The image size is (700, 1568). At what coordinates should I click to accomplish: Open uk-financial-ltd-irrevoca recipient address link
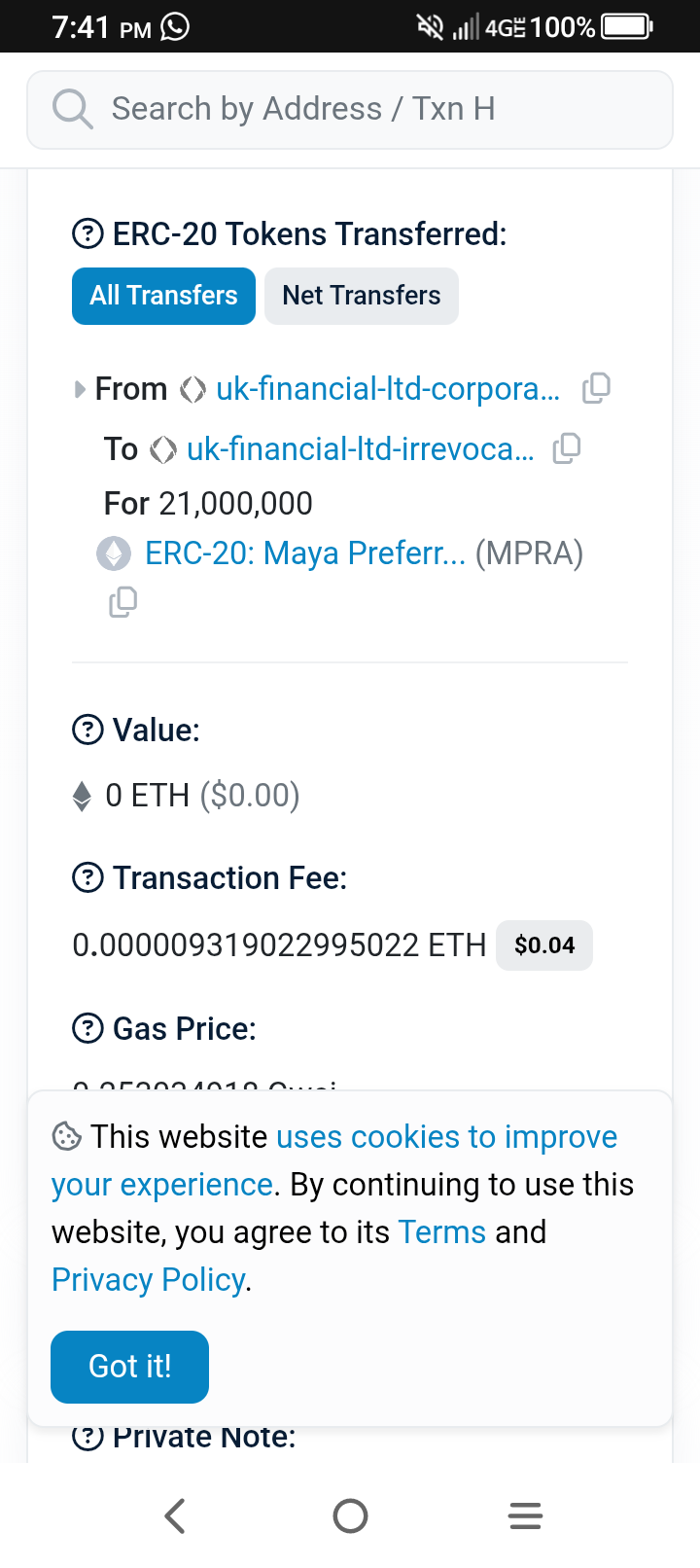coord(360,448)
